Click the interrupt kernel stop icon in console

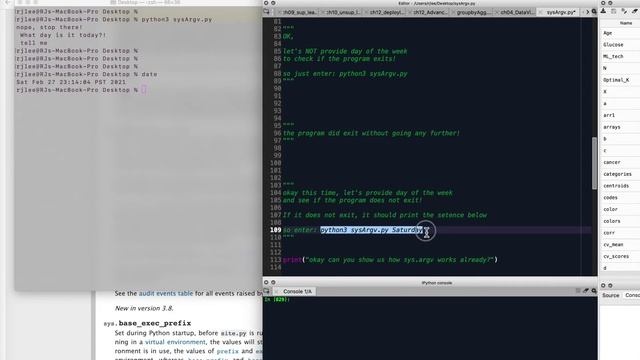coord(578,291)
